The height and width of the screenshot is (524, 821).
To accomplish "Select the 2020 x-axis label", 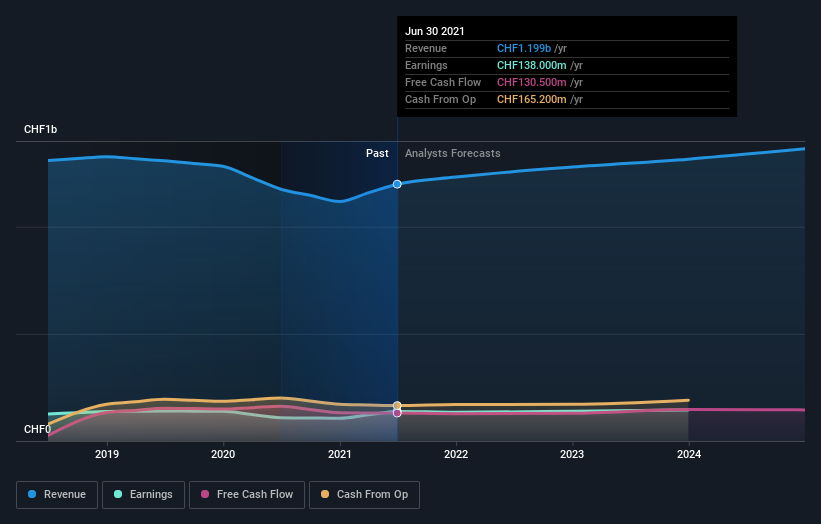I will tap(223, 454).
